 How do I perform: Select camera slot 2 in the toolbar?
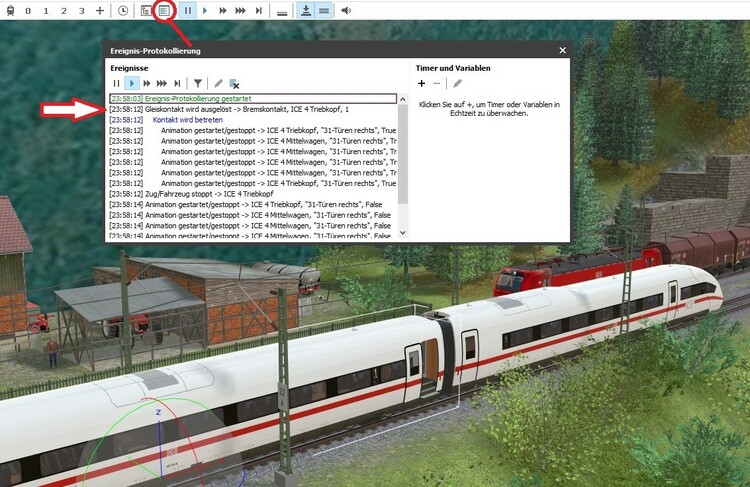click(x=64, y=11)
